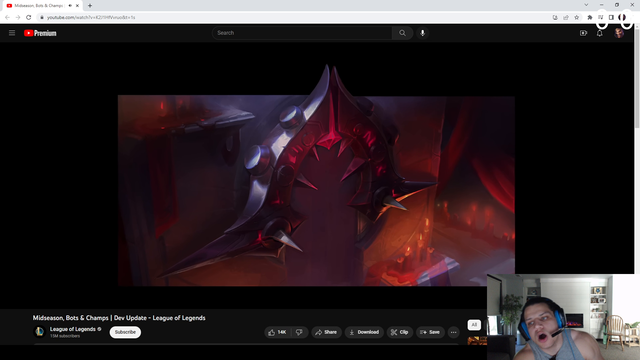Click the video title text
Image resolution: width=640 pixels, height=360 pixels.
coord(119,318)
